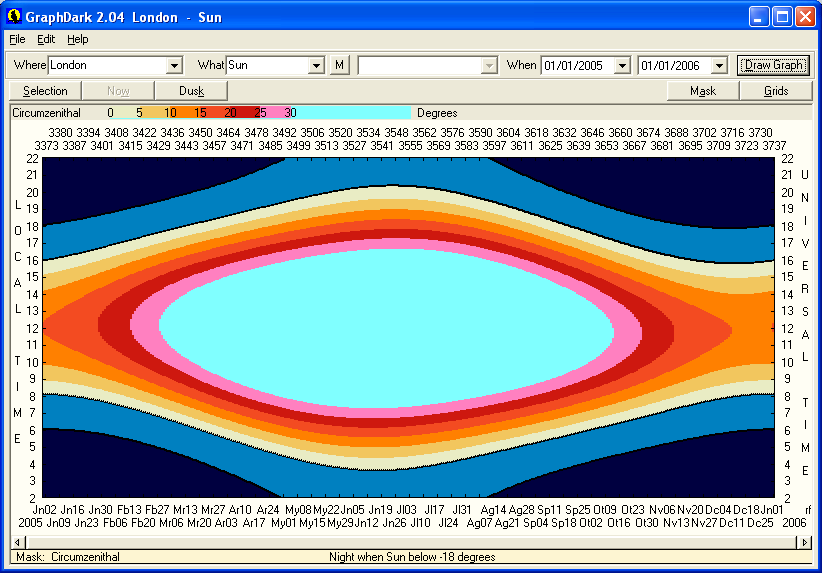This screenshot has height=573, width=822.
Task: Click the Mask button
Action: [703, 91]
